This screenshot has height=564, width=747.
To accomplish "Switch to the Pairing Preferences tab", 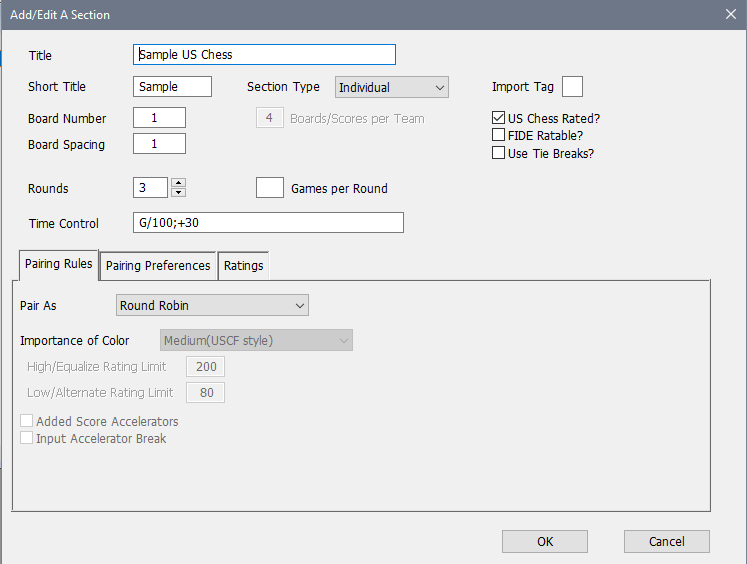I will coord(158,265).
